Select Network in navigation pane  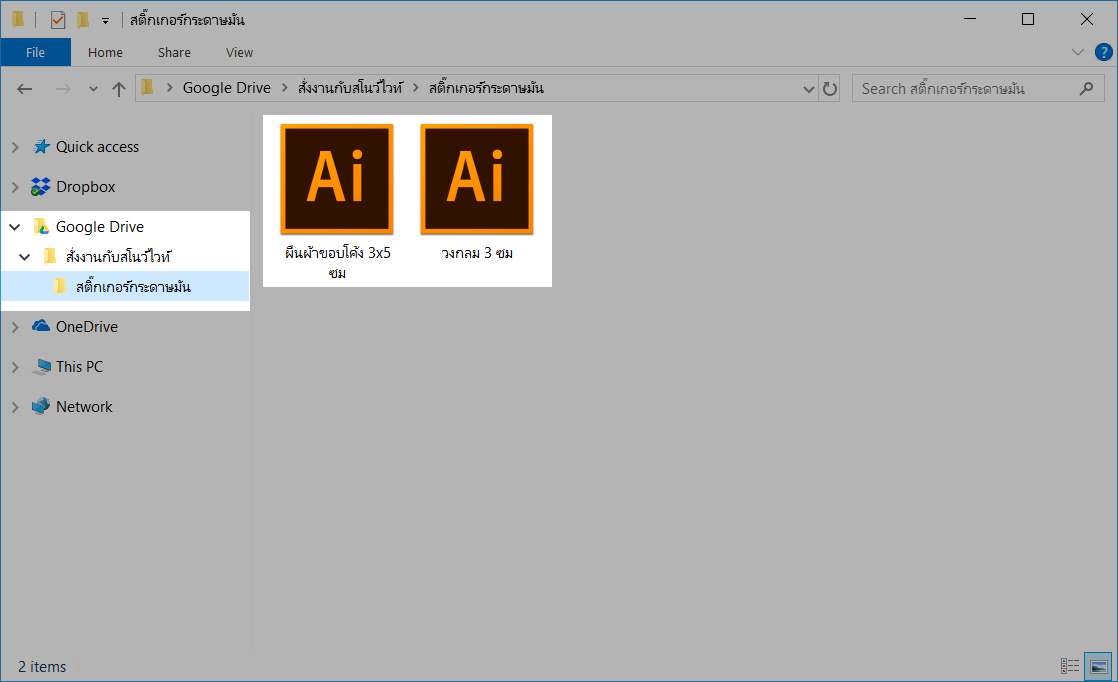point(84,406)
